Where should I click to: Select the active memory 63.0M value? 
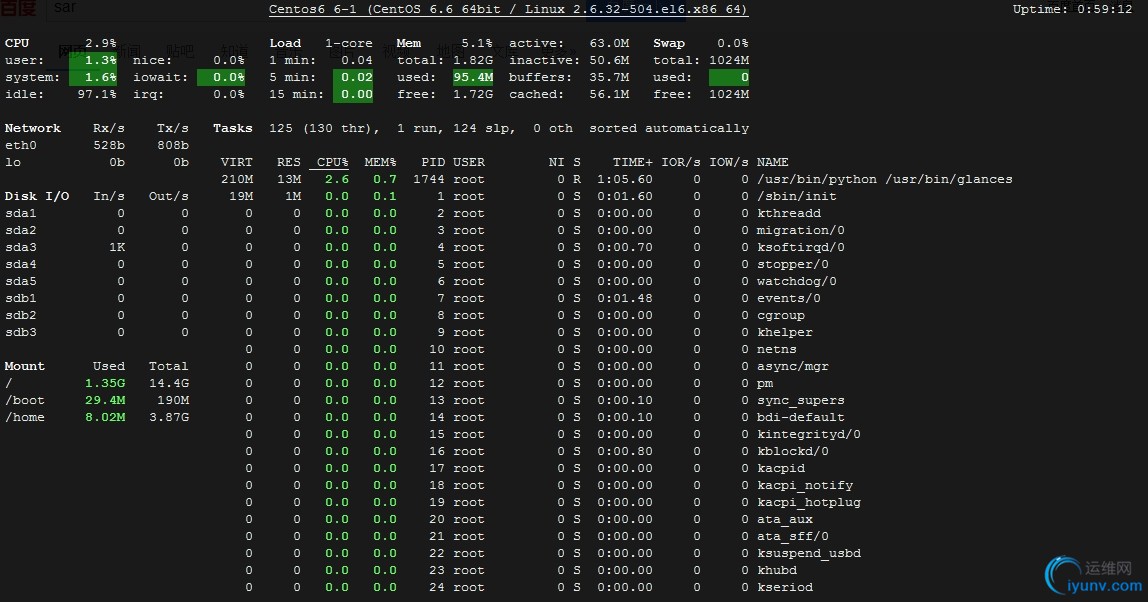point(609,43)
